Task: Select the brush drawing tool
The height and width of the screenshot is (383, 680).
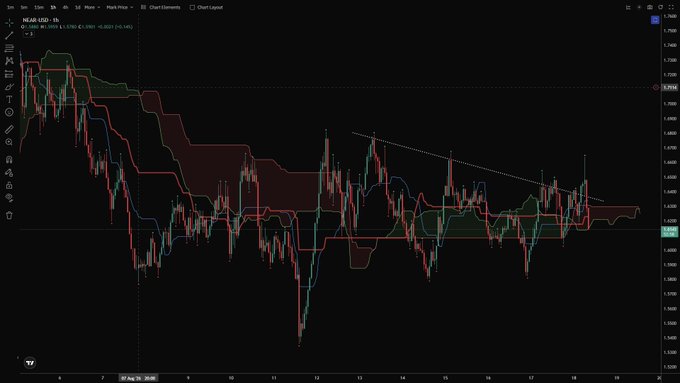Action: 9,87
